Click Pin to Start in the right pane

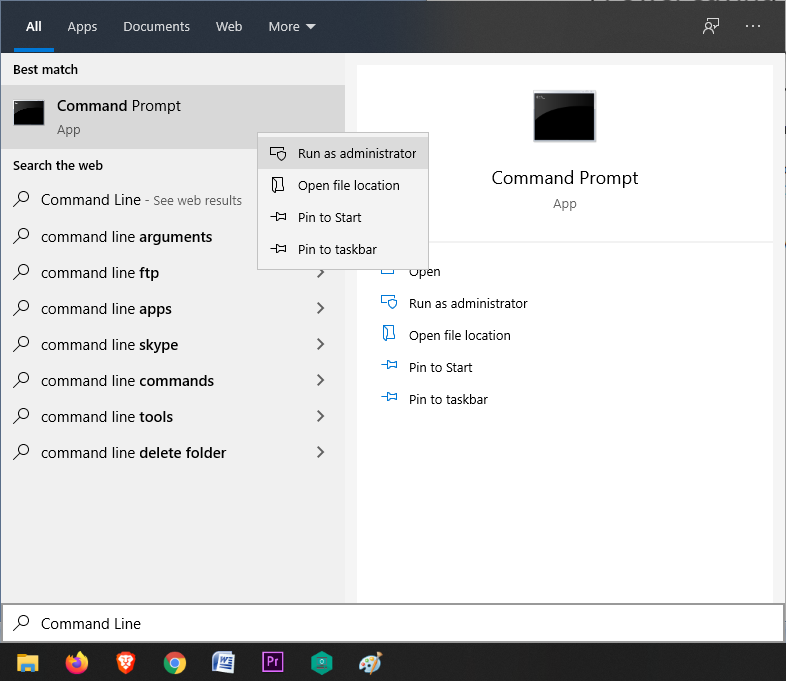point(441,368)
